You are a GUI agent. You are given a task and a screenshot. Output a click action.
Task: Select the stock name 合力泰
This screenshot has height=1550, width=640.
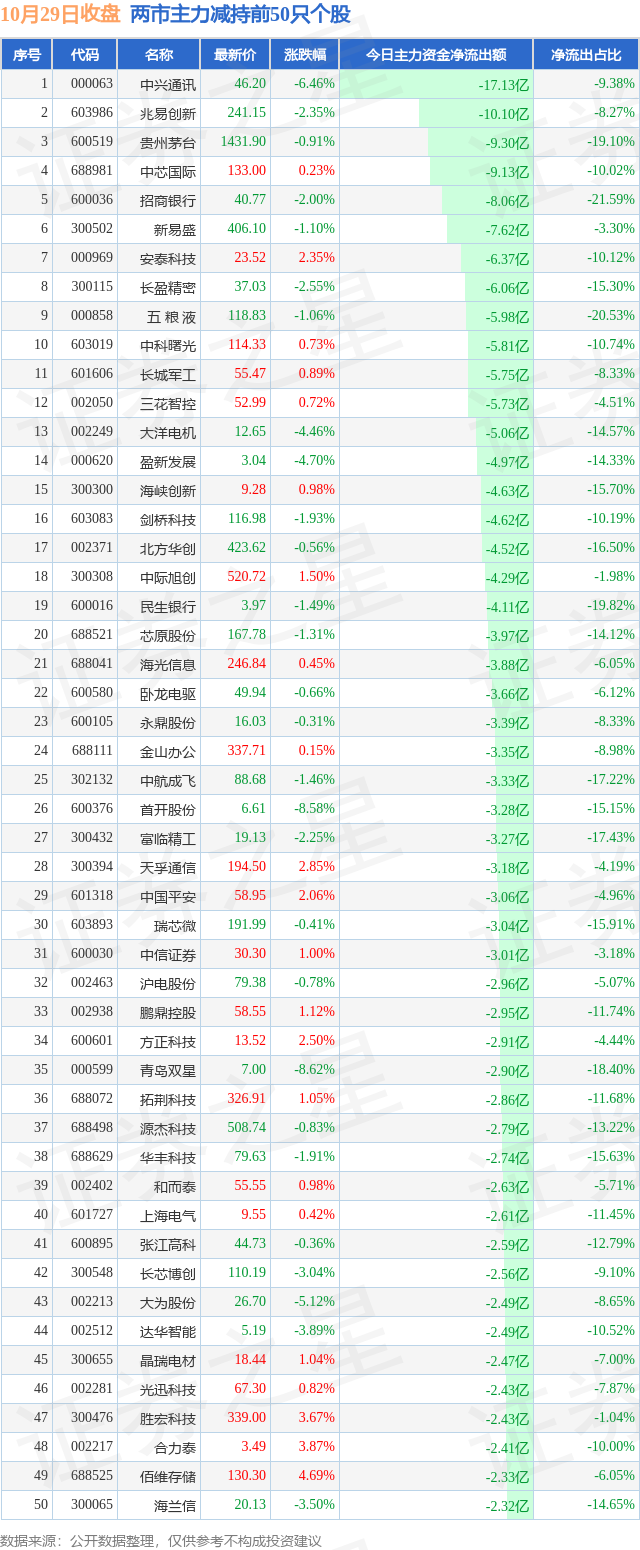pyautogui.click(x=175, y=1448)
